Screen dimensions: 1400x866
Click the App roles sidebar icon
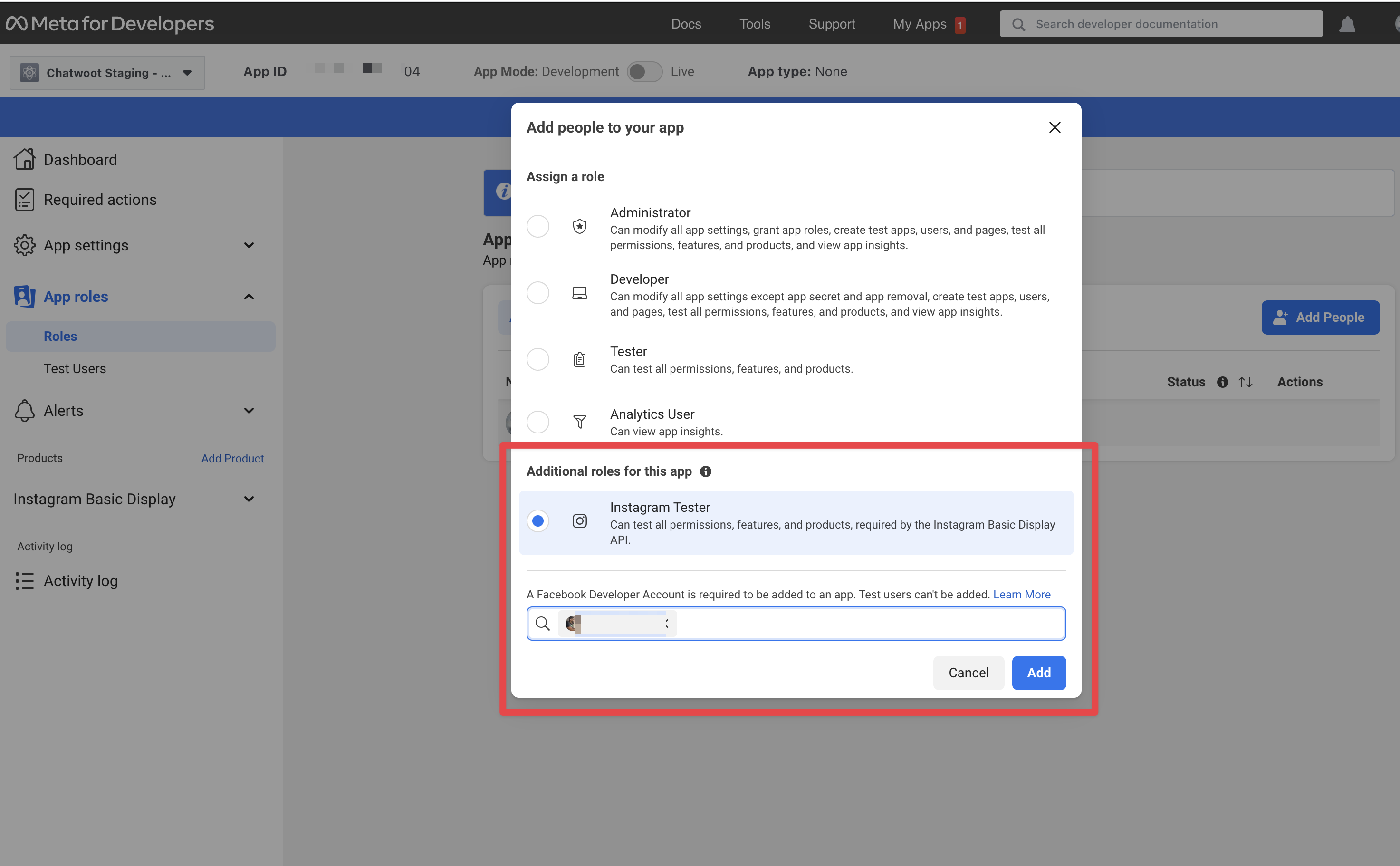[23, 296]
